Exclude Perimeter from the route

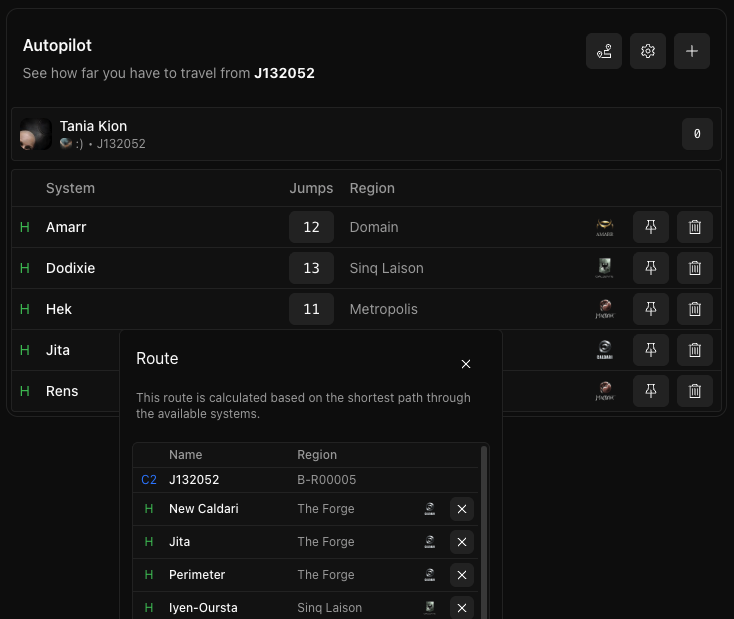[x=462, y=575]
